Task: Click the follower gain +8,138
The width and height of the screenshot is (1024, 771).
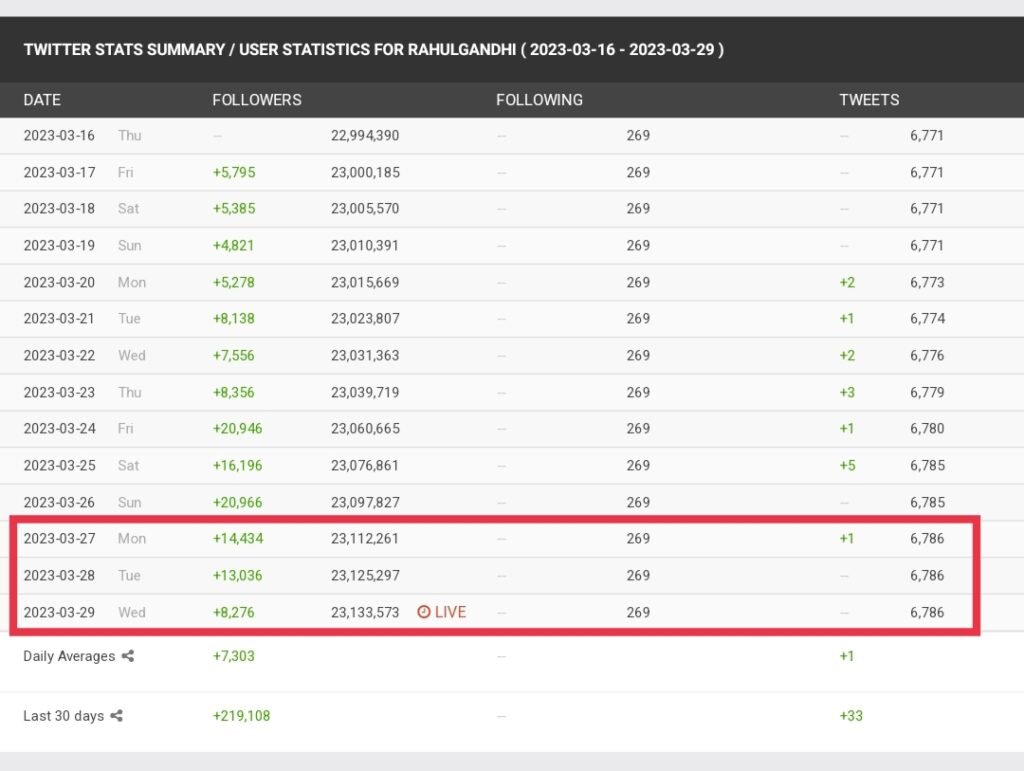Action: 234,319
